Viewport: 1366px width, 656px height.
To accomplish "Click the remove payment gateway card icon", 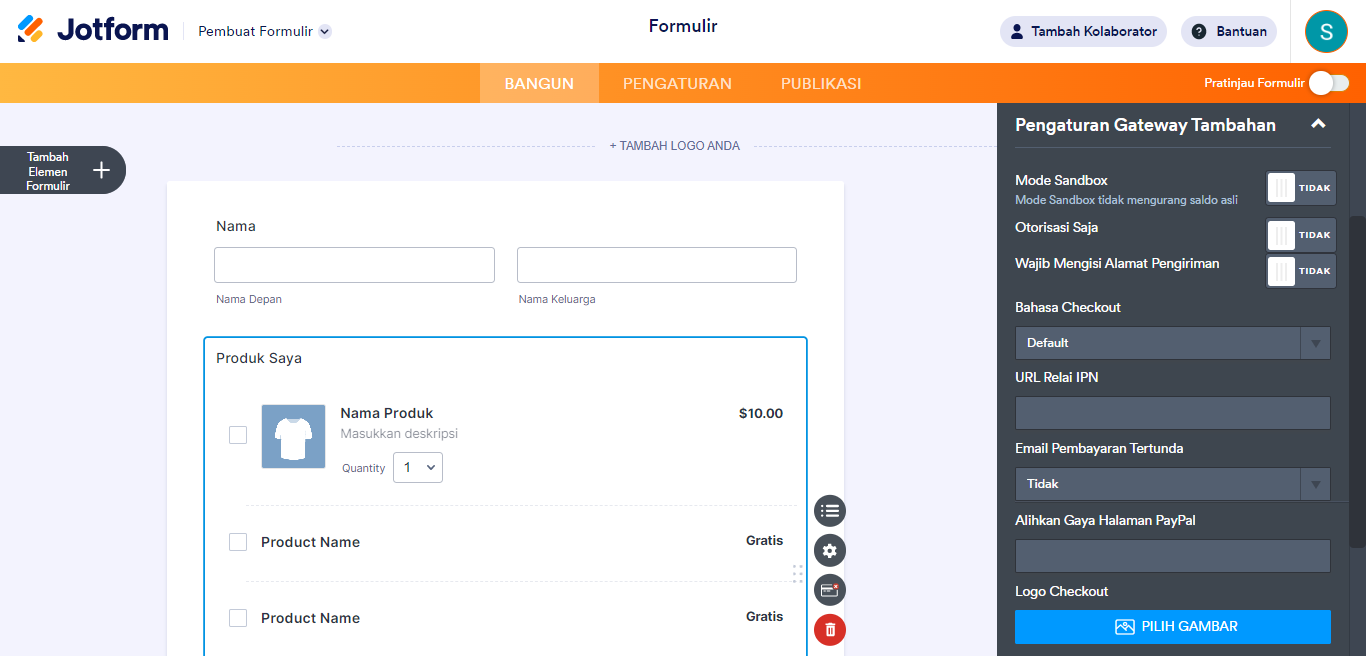I will 829,590.
